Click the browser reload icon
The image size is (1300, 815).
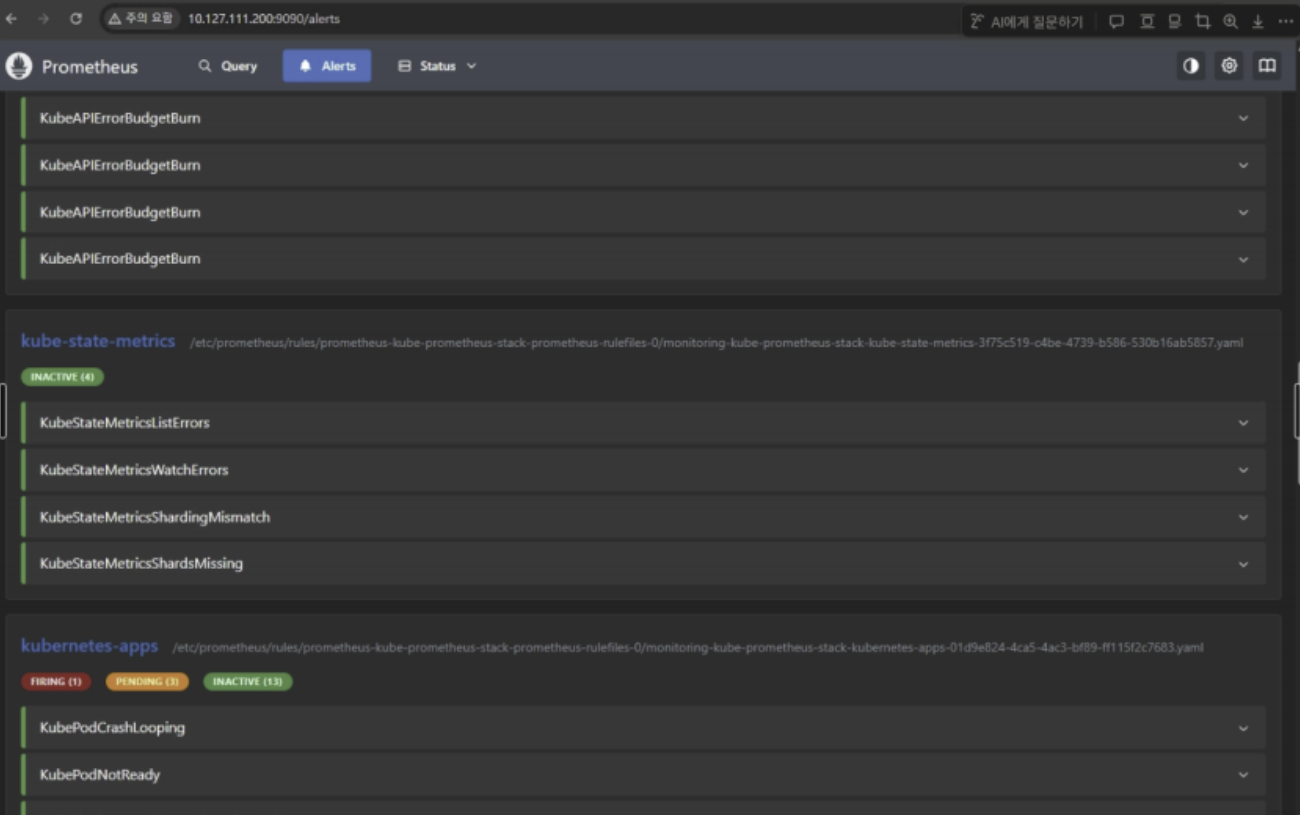click(x=76, y=19)
